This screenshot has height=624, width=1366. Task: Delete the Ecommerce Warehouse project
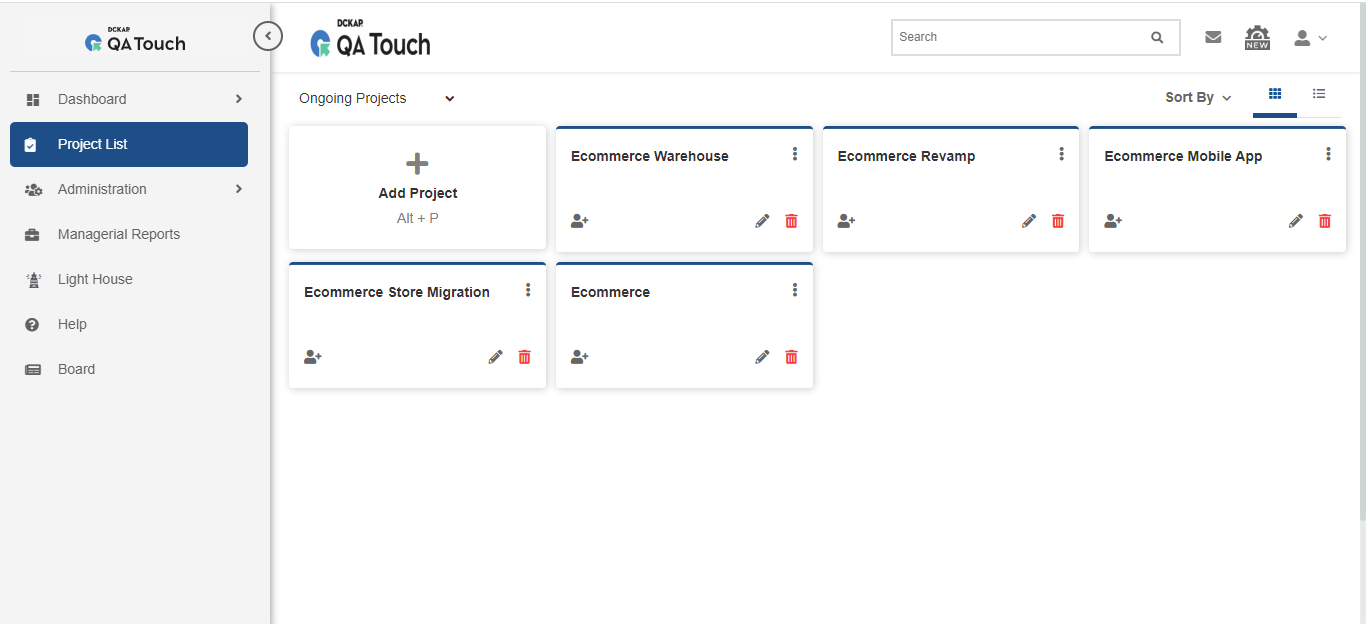tap(791, 221)
